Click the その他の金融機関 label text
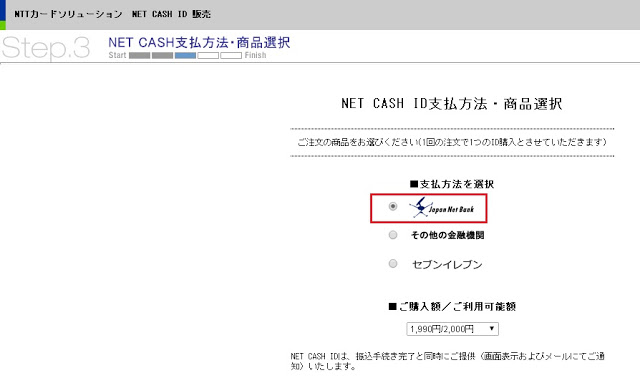This screenshot has height=378, width=640. click(447, 235)
